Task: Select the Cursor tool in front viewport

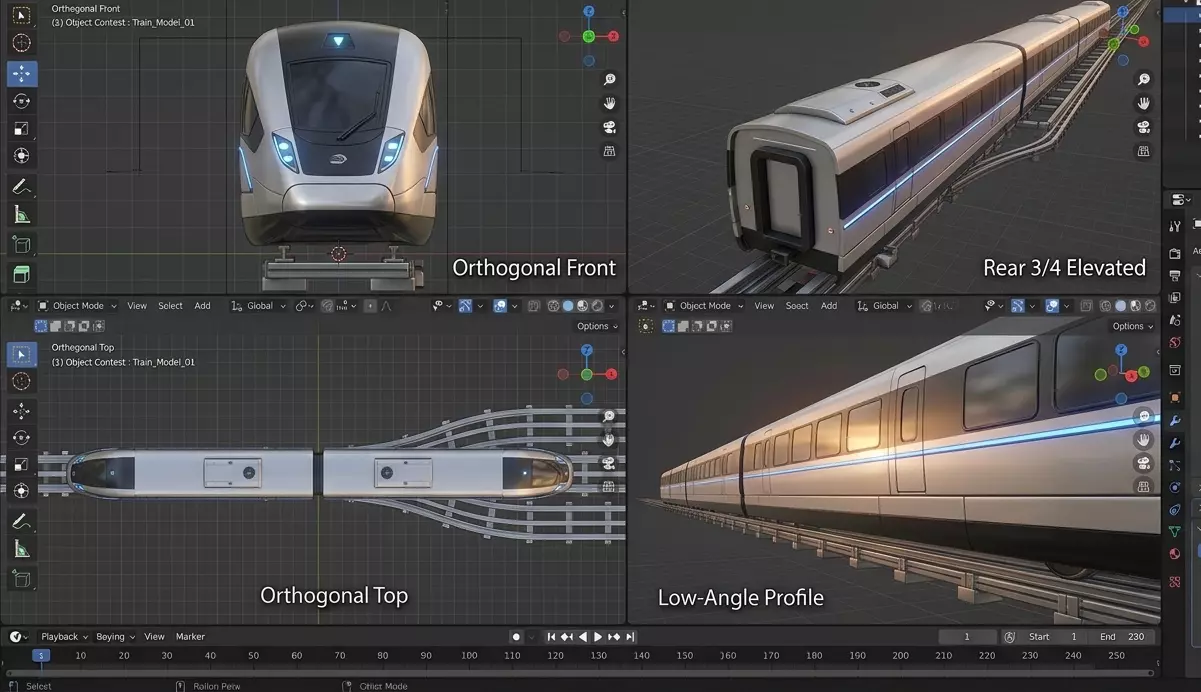Action: pyautogui.click(x=22, y=43)
